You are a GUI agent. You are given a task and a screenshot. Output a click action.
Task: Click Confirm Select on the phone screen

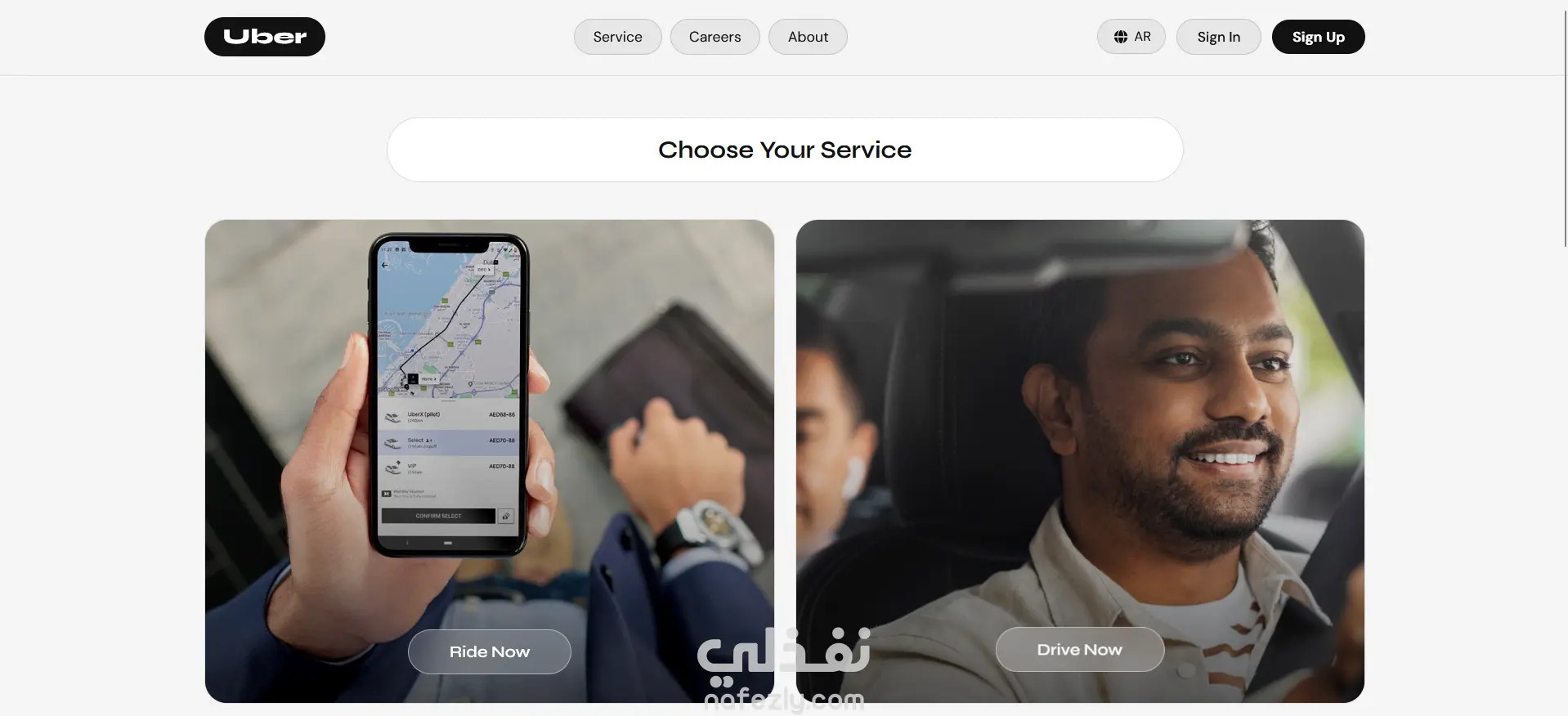[438, 516]
